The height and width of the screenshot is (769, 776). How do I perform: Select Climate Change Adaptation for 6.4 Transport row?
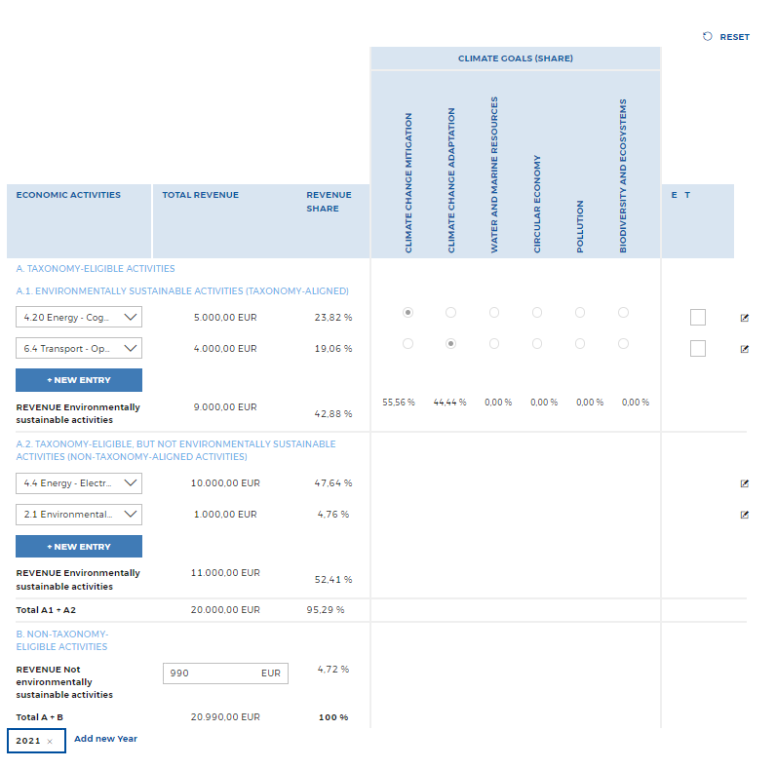tap(451, 343)
